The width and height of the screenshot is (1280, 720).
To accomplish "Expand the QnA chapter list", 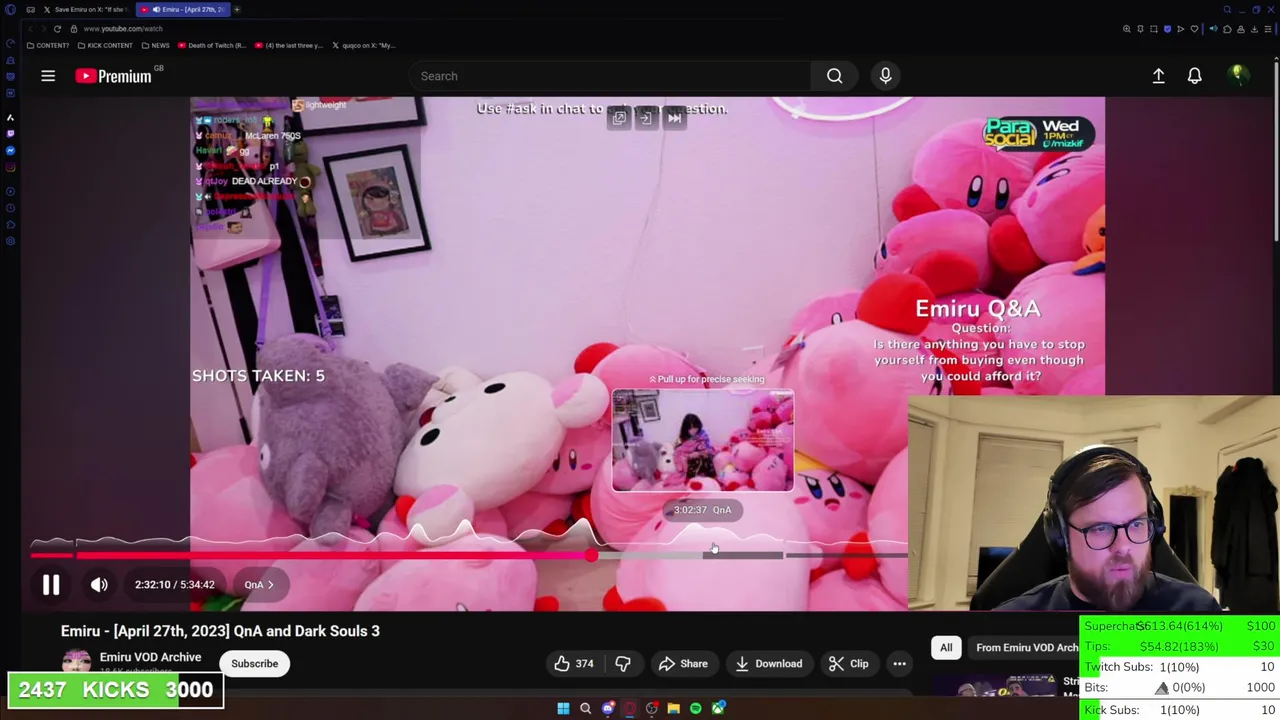I will [259, 585].
